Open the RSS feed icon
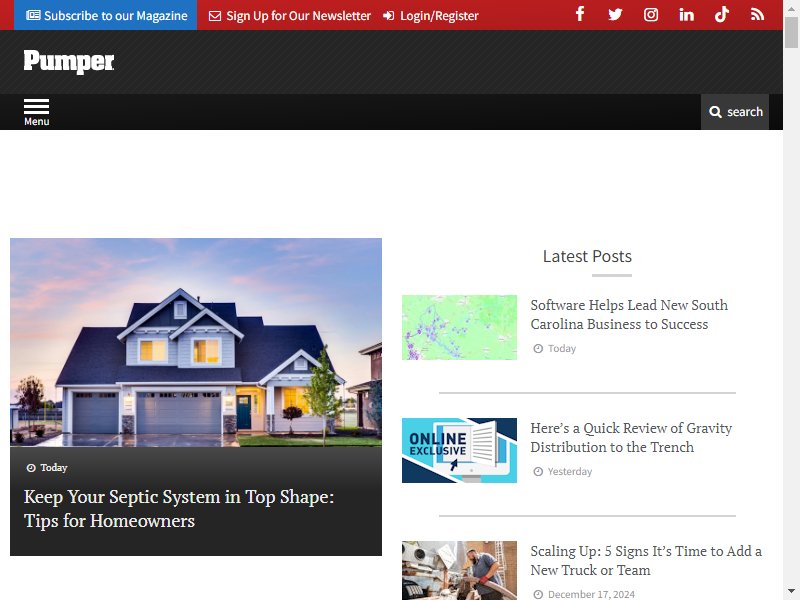Image resolution: width=800 pixels, height=600 pixels. 757,15
